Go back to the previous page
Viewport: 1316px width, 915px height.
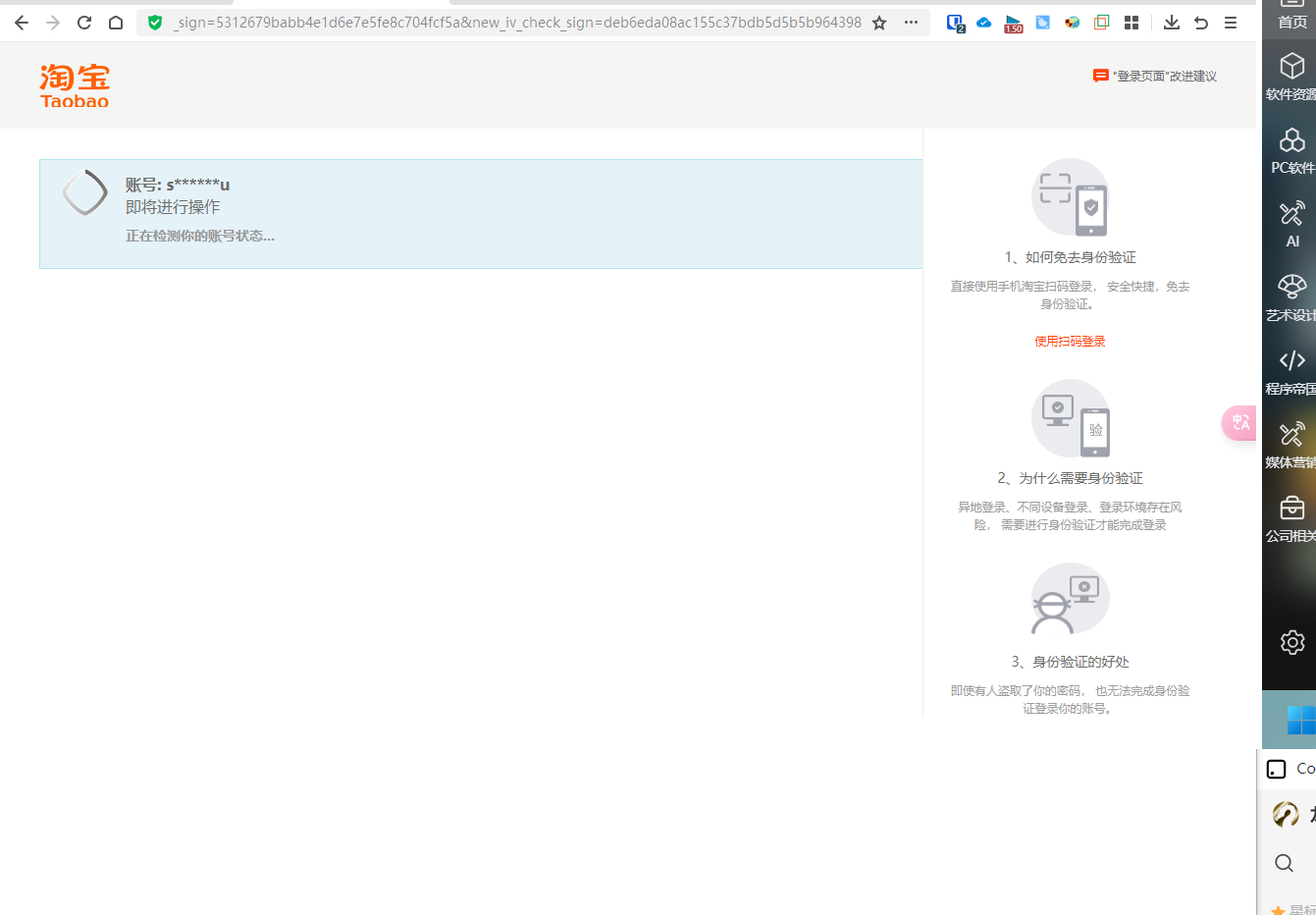coord(22,23)
